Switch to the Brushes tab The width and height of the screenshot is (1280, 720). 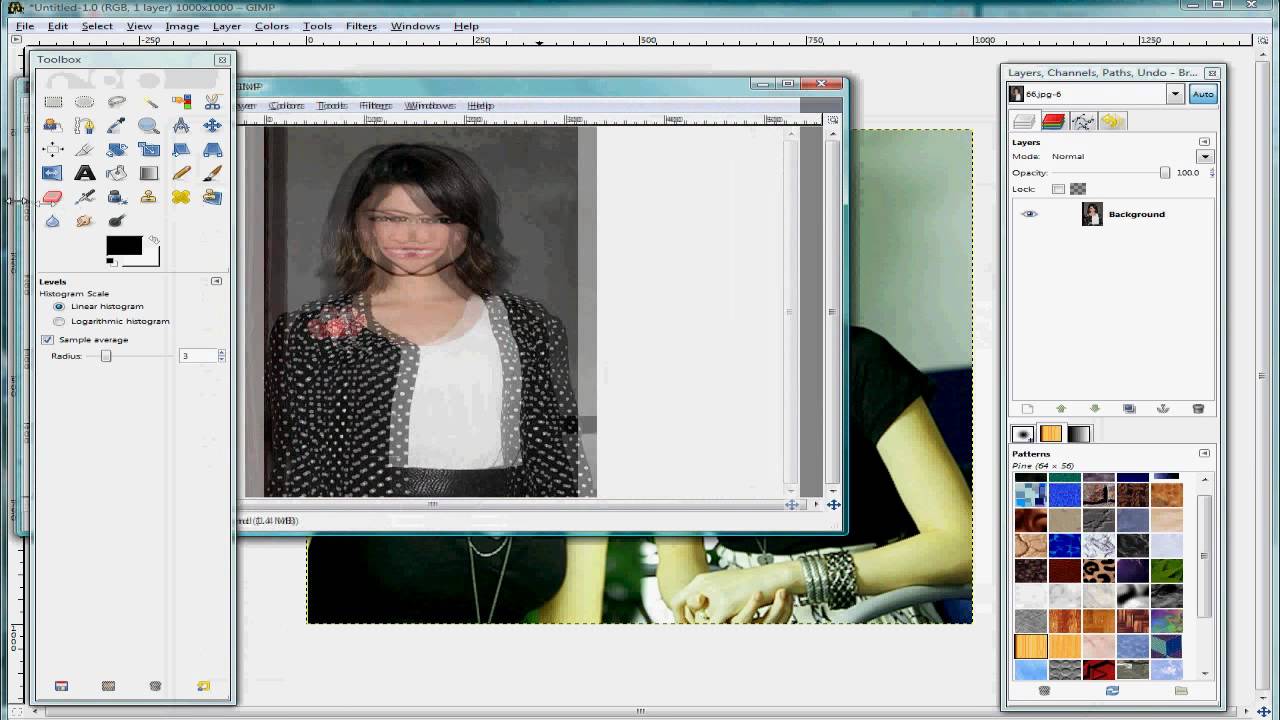coord(1022,434)
